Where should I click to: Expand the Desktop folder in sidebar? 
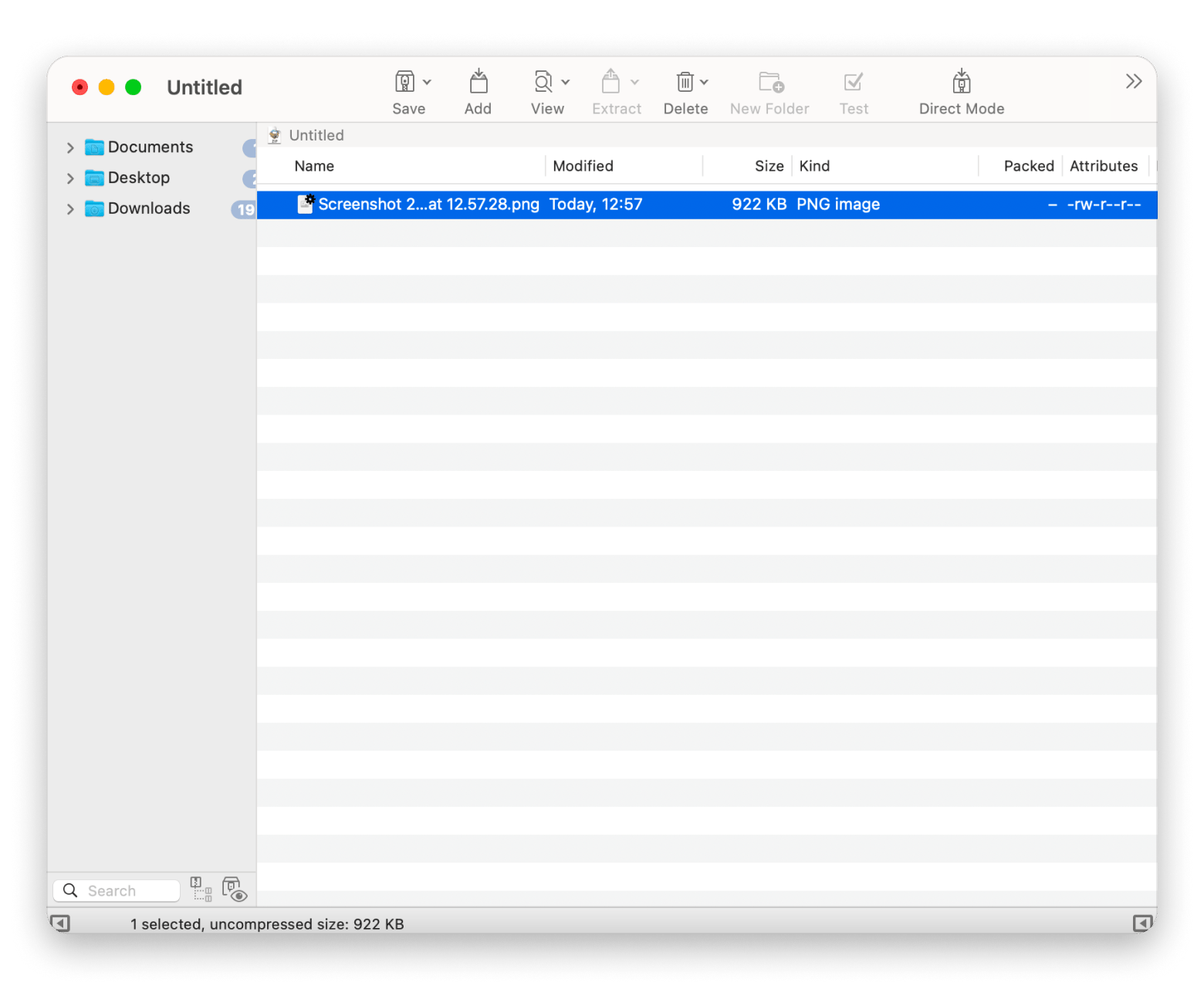[69, 178]
